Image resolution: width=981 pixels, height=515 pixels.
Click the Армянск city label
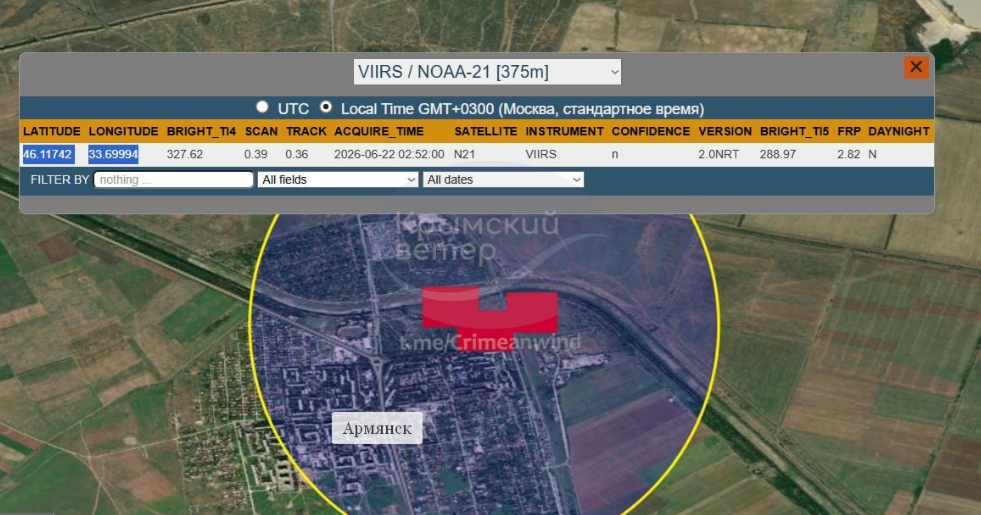[x=377, y=429]
